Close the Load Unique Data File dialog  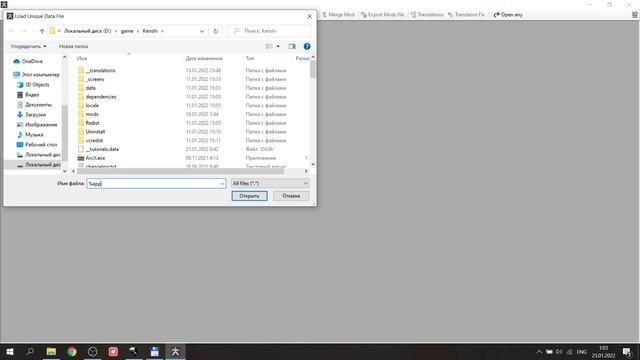pyautogui.click(x=309, y=16)
